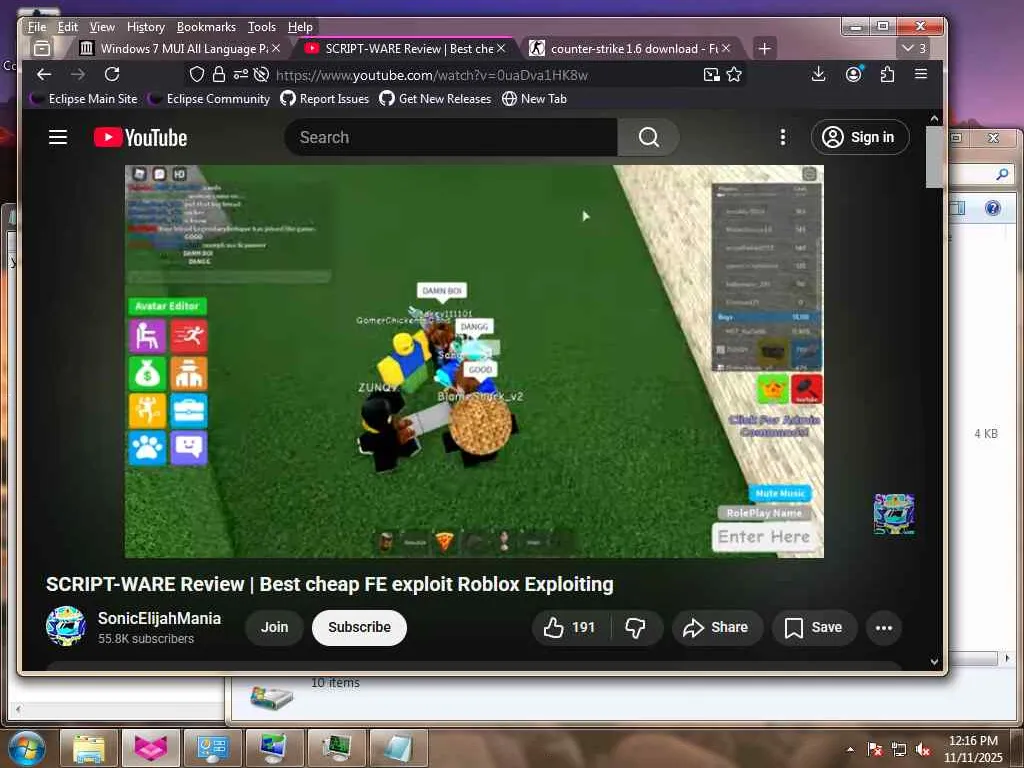
Task: Dislike the video with thumbs down
Action: tap(635, 628)
